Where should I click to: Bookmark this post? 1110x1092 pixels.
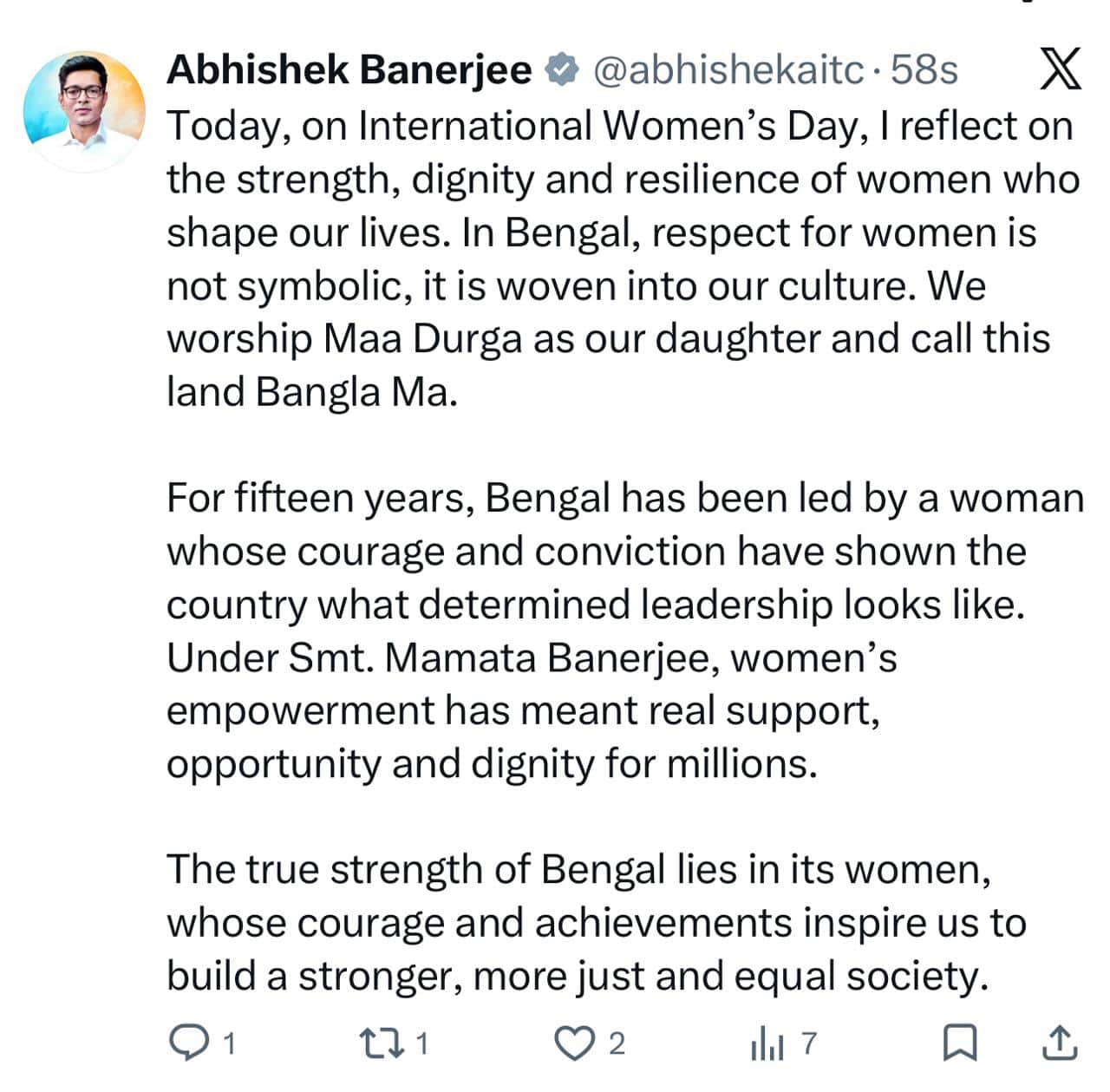960,1043
